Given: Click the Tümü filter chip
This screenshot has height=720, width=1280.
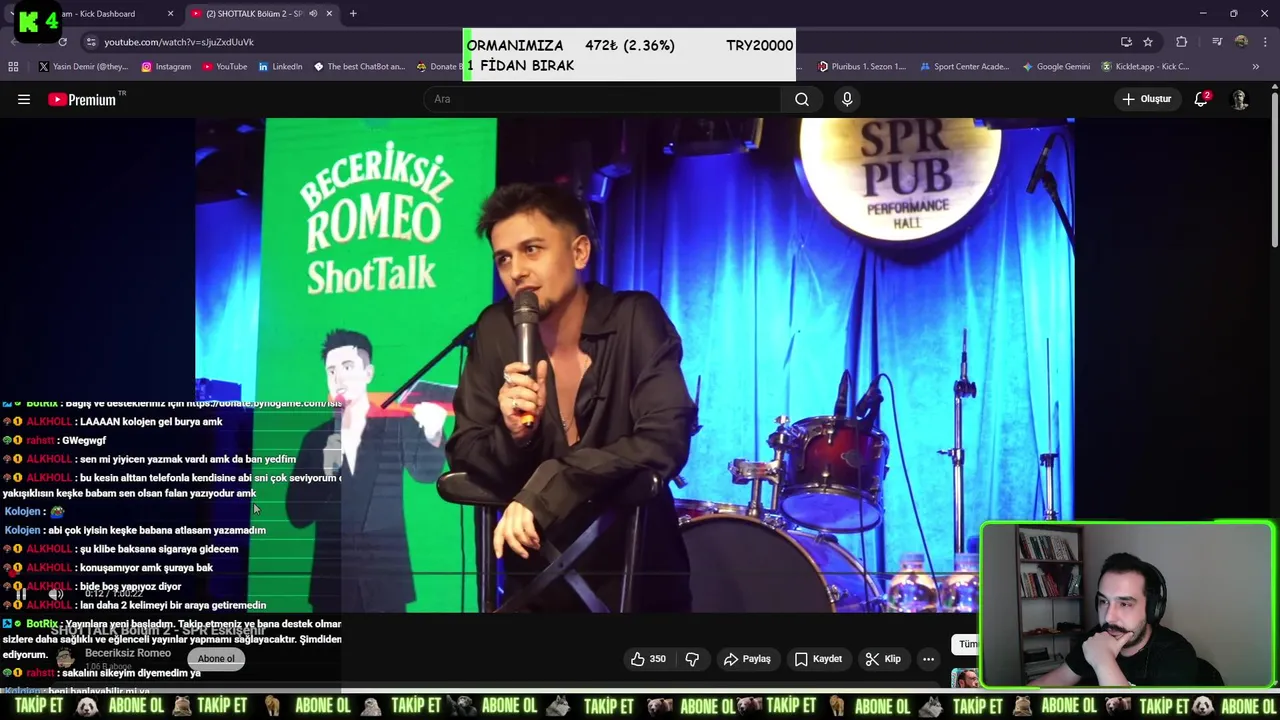Looking at the screenshot, I should tap(966, 644).
